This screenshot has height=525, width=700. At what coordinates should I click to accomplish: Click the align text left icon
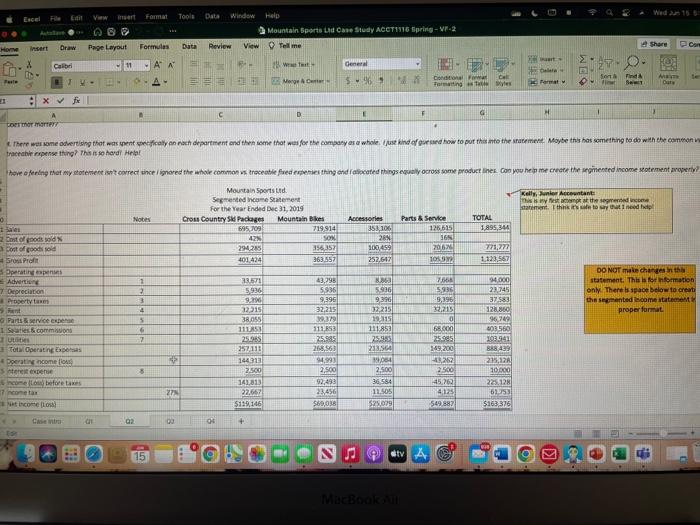pyautogui.click(x=194, y=82)
